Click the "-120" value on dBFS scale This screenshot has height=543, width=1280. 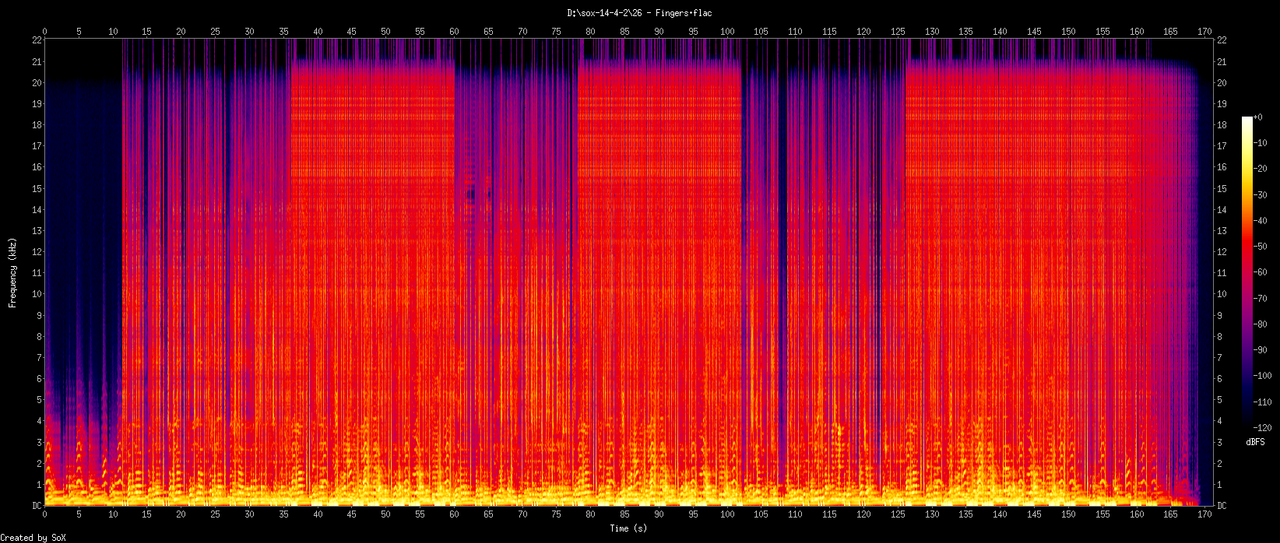pyautogui.click(x=1265, y=427)
